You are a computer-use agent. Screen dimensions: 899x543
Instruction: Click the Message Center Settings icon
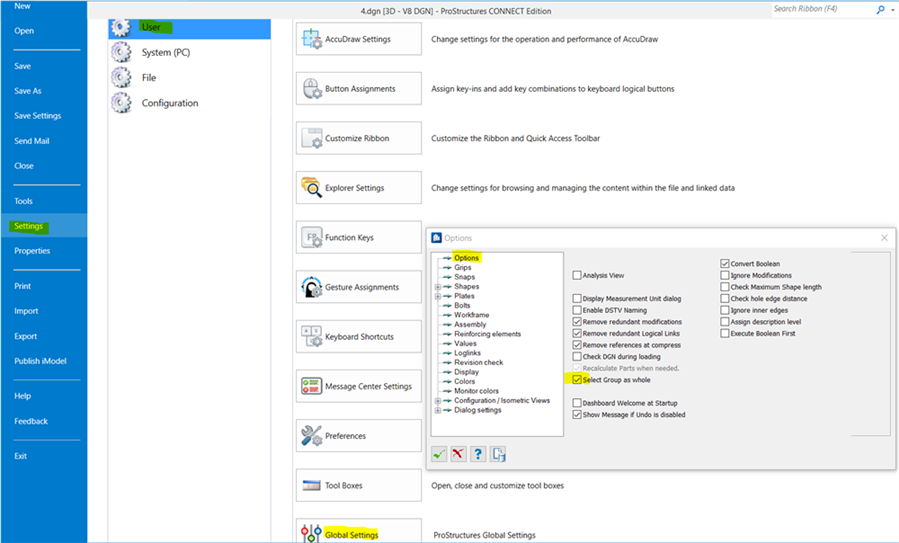pos(312,386)
